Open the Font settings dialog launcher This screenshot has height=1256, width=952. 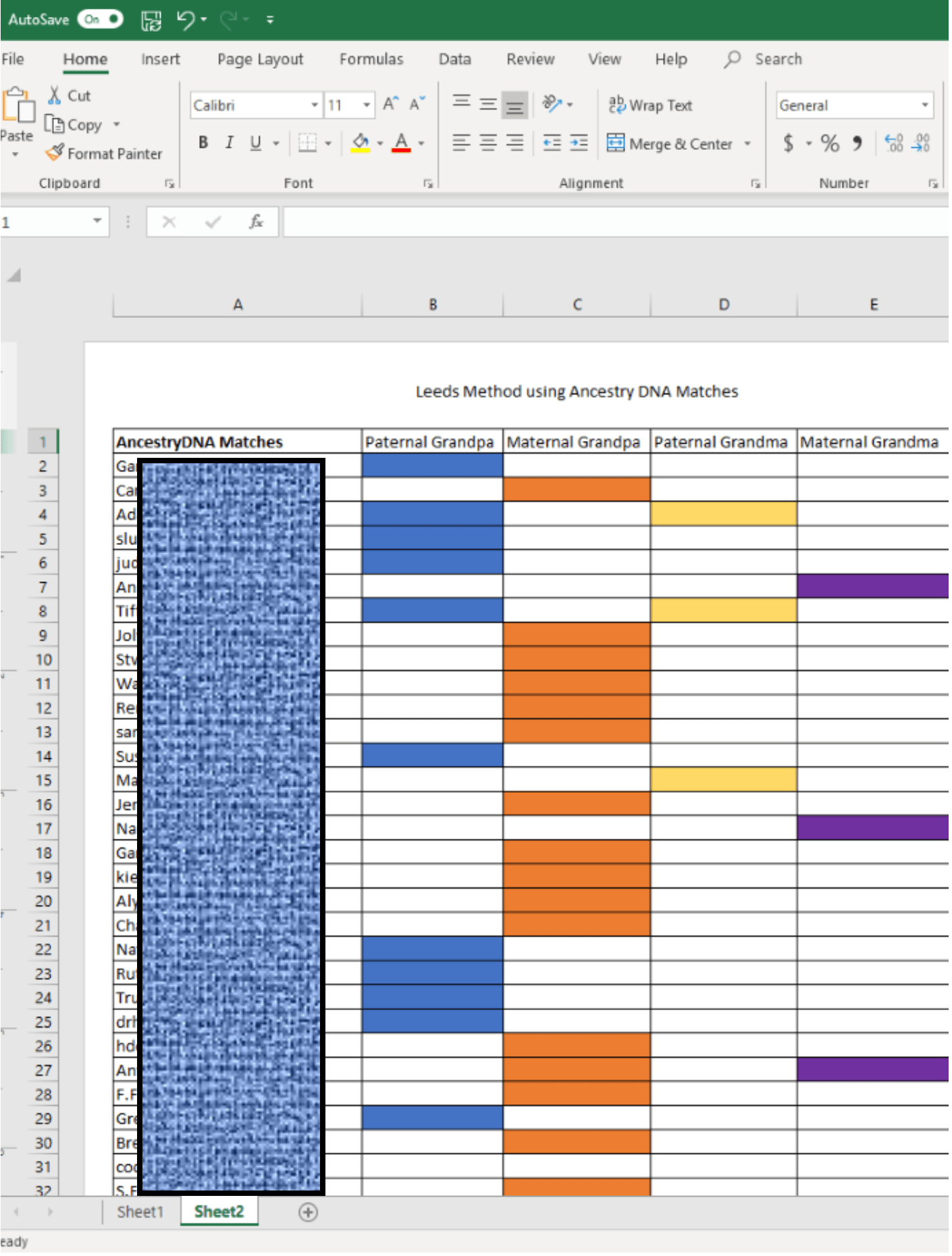point(428,183)
